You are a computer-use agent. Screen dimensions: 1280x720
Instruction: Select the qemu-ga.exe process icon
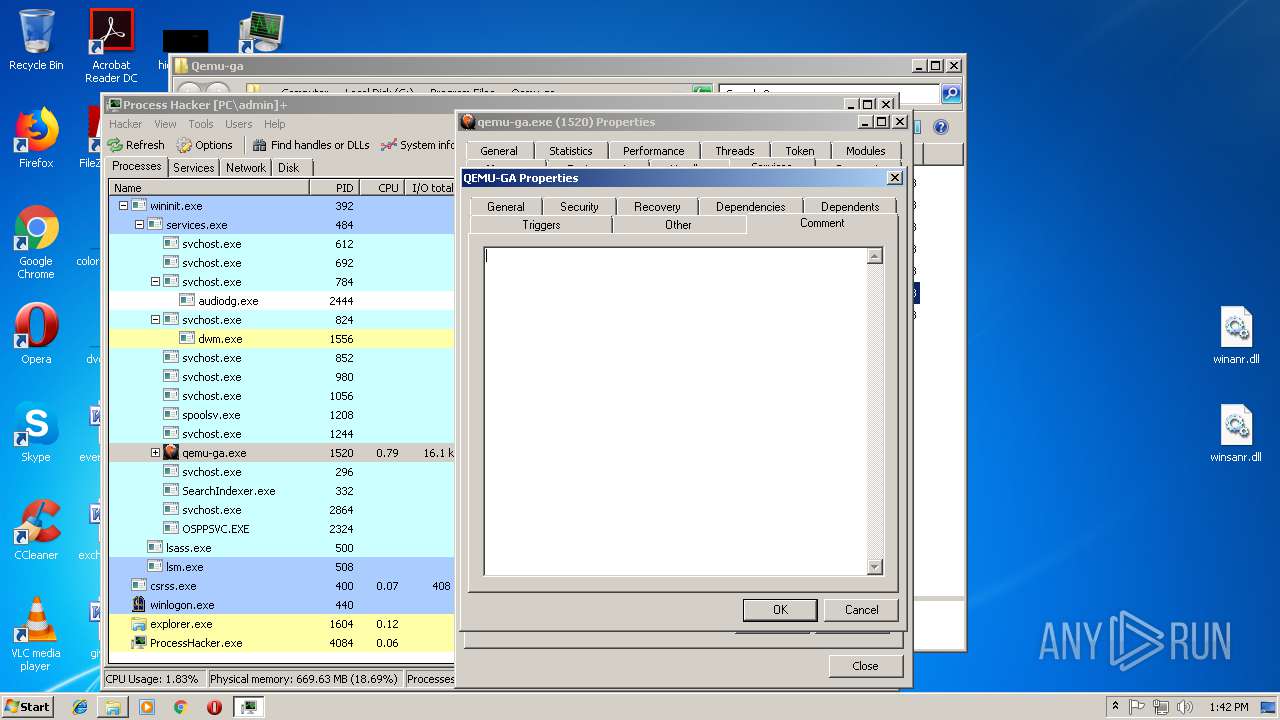click(171, 453)
